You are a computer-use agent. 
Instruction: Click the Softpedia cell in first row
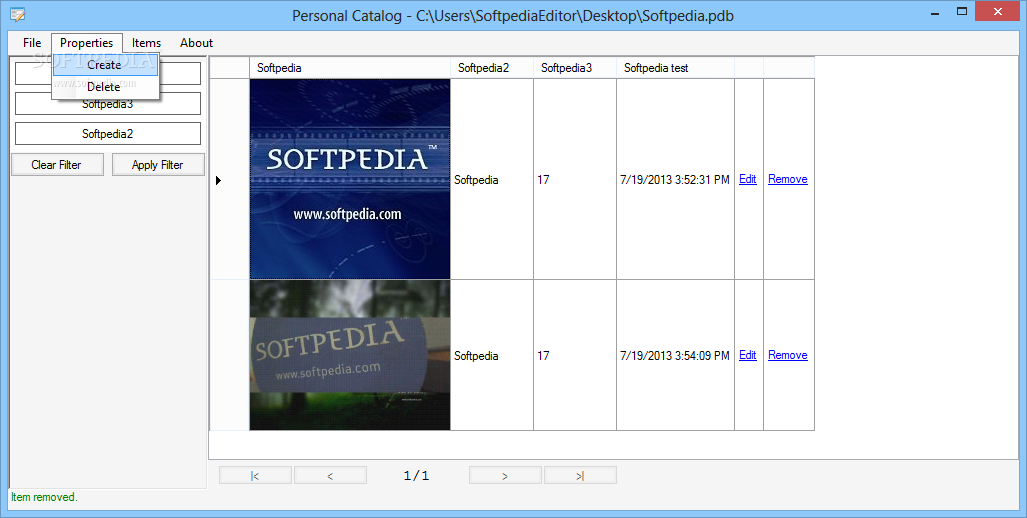click(x=492, y=179)
